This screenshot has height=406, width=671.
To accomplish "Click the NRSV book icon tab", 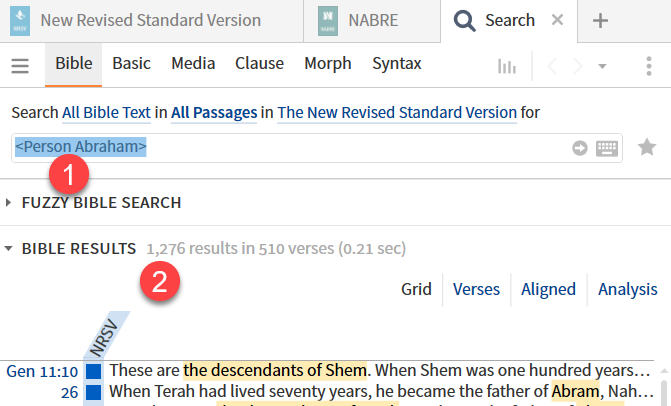I will (20, 21).
